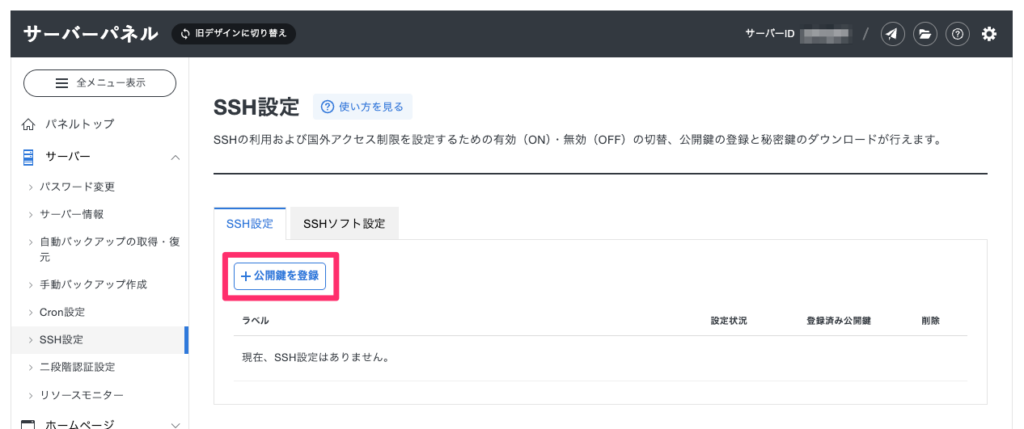Open the settings gear icon
The height and width of the screenshot is (429, 1024).
click(989, 34)
